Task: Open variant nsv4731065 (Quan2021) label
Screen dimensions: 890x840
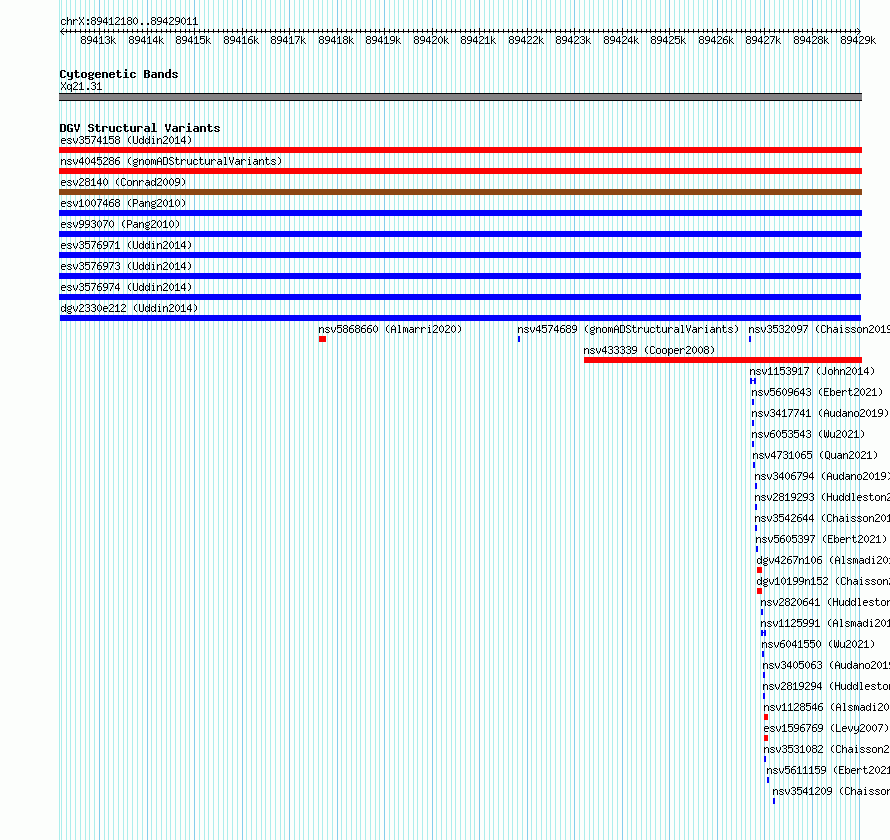Action: coord(815,455)
